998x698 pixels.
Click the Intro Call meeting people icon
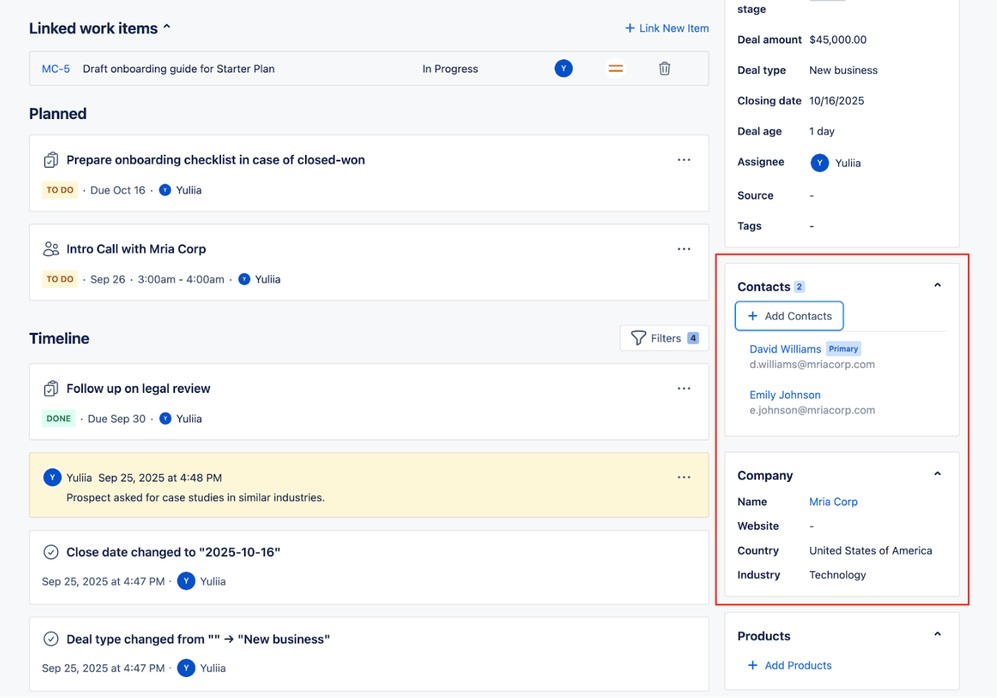(x=51, y=249)
